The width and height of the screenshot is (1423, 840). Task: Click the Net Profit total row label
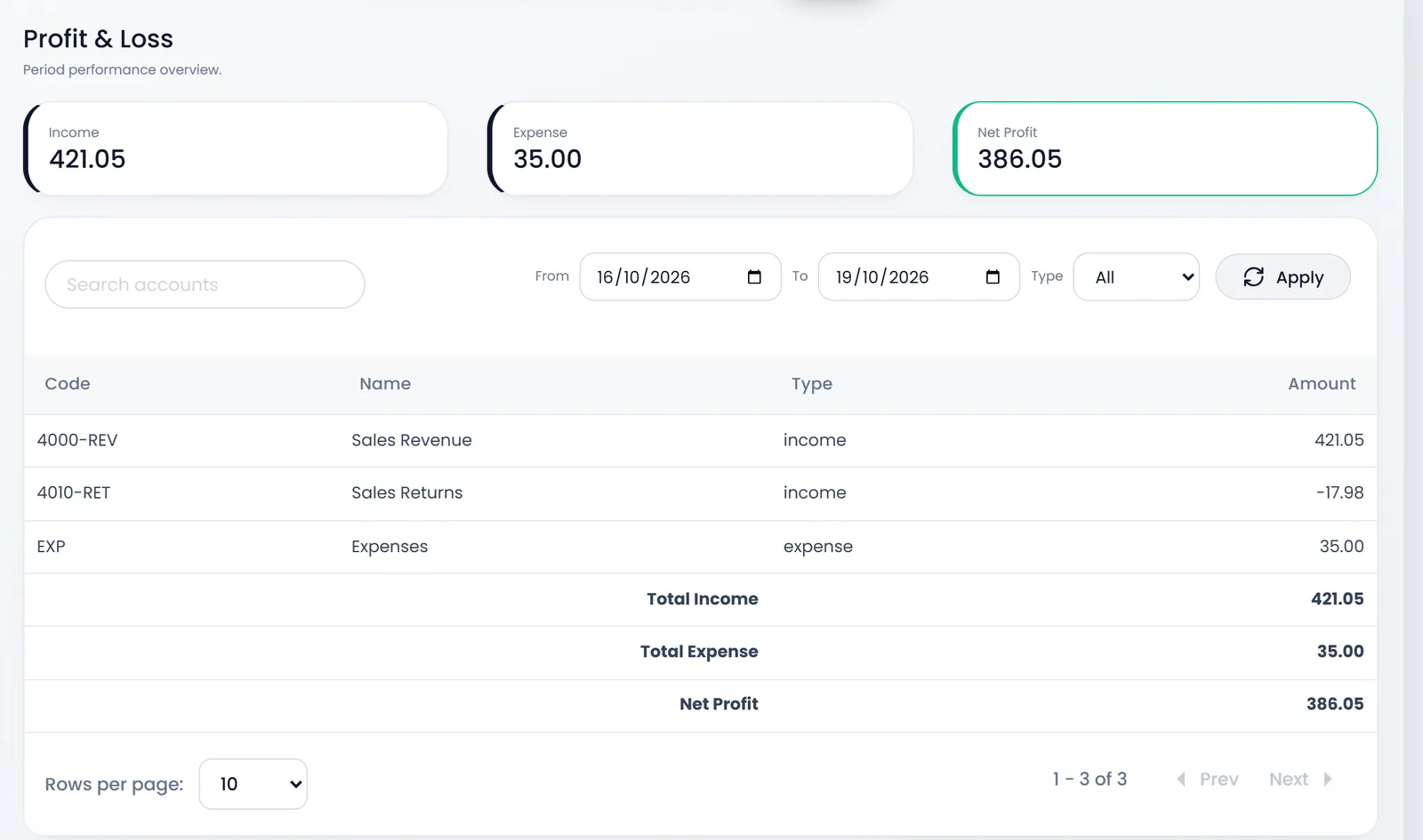click(719, 704)
